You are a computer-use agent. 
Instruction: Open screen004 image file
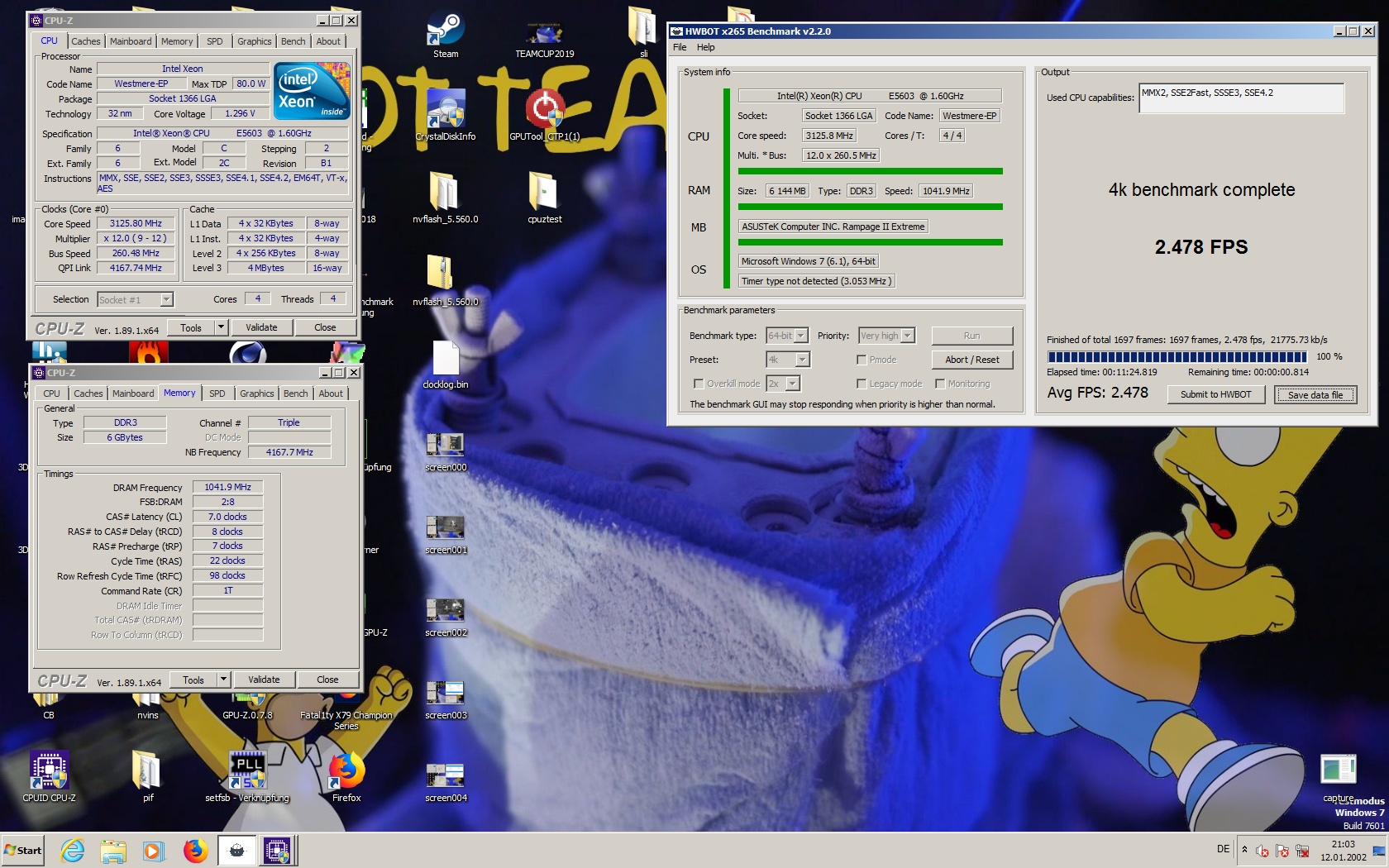[446, 783]
